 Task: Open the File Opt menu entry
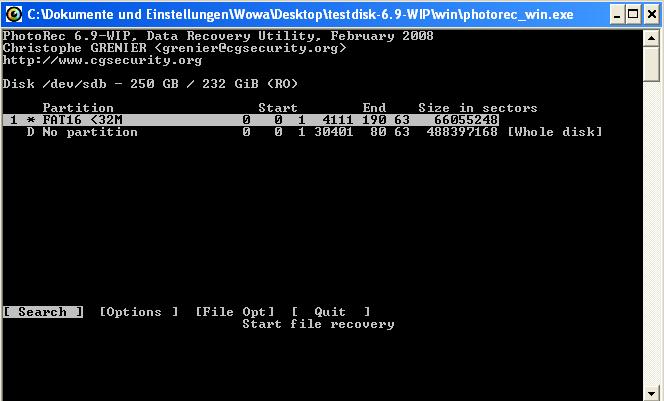tap(235, 312)
